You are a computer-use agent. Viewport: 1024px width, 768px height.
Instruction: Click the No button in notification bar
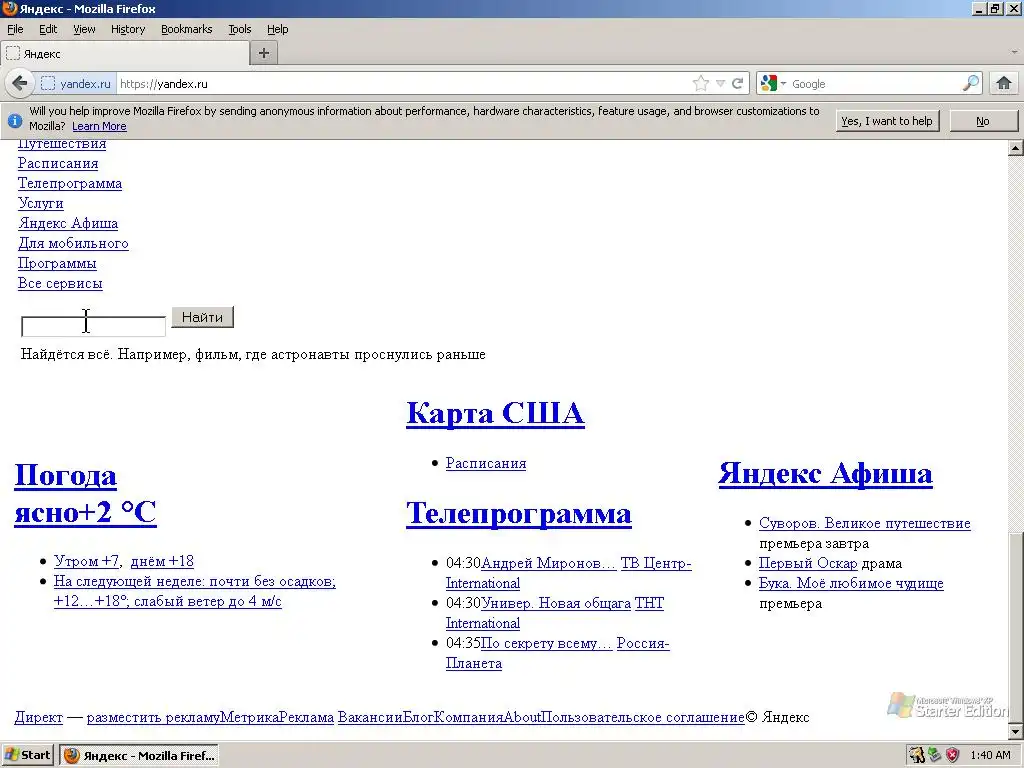983,121
